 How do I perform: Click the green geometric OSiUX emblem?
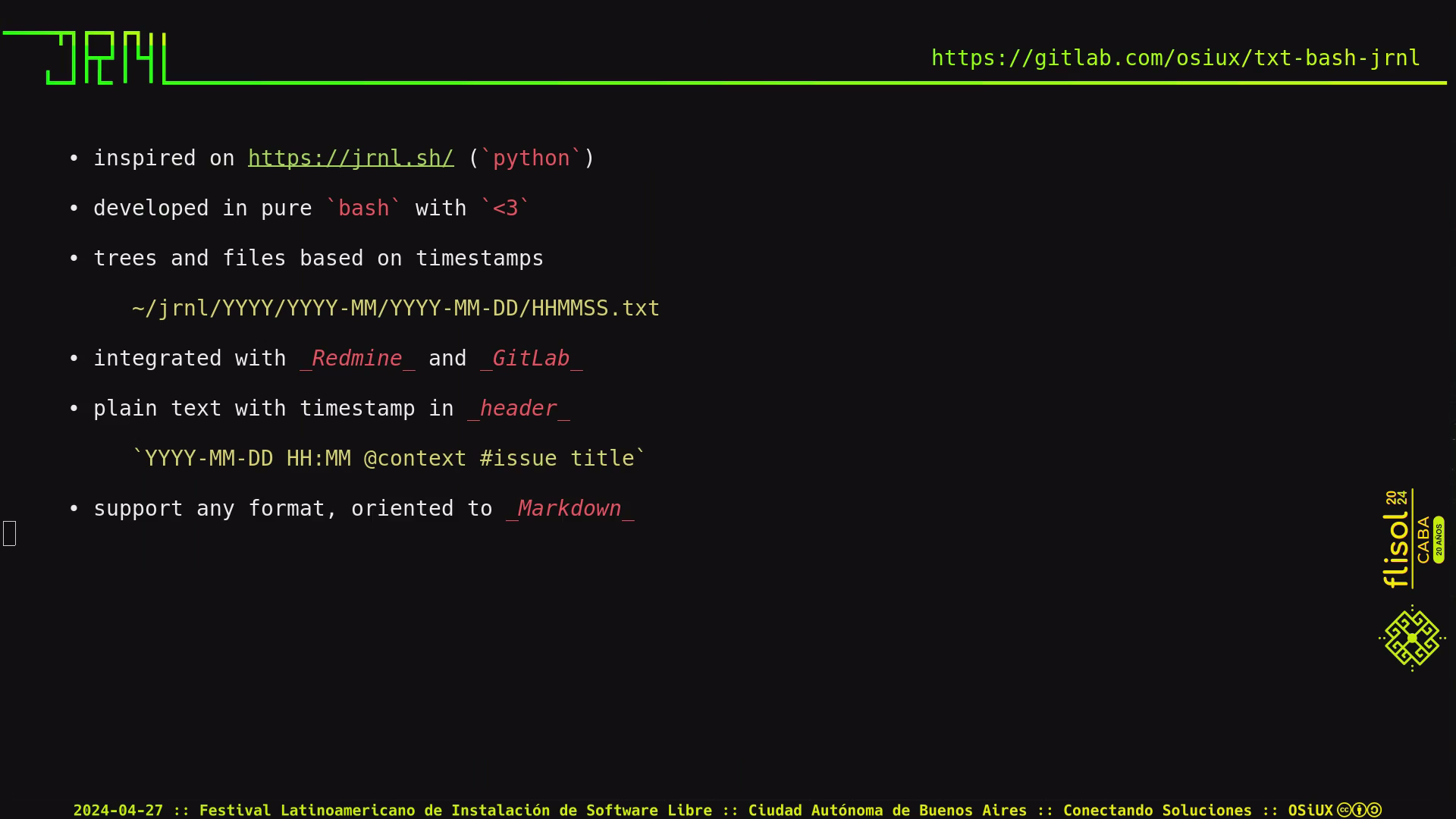[1412, 639]
